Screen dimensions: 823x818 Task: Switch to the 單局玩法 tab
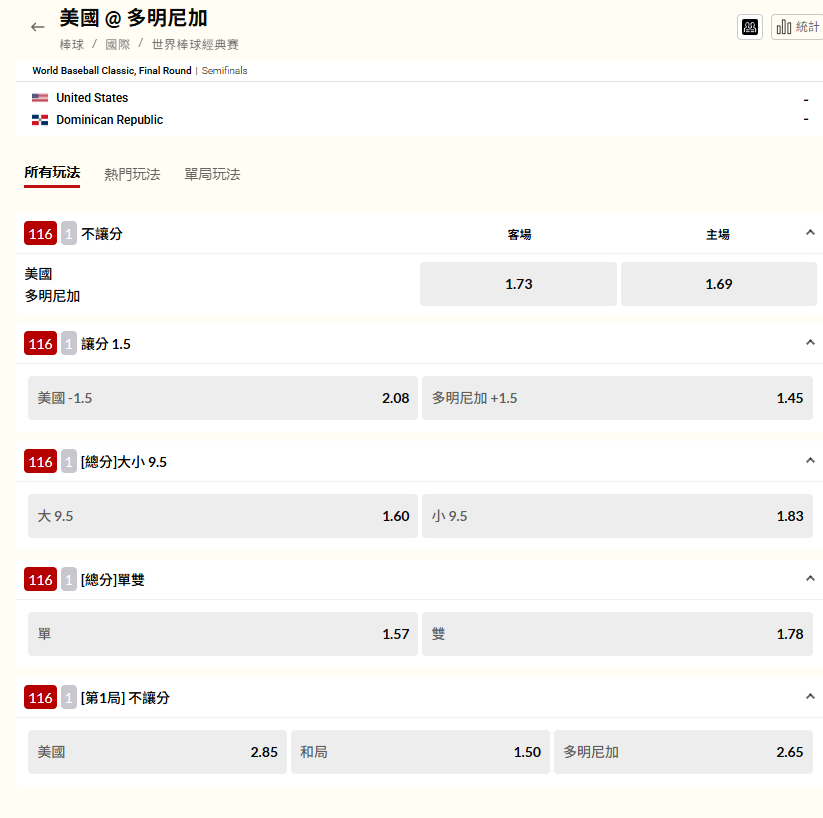click(x=212, y=174)
